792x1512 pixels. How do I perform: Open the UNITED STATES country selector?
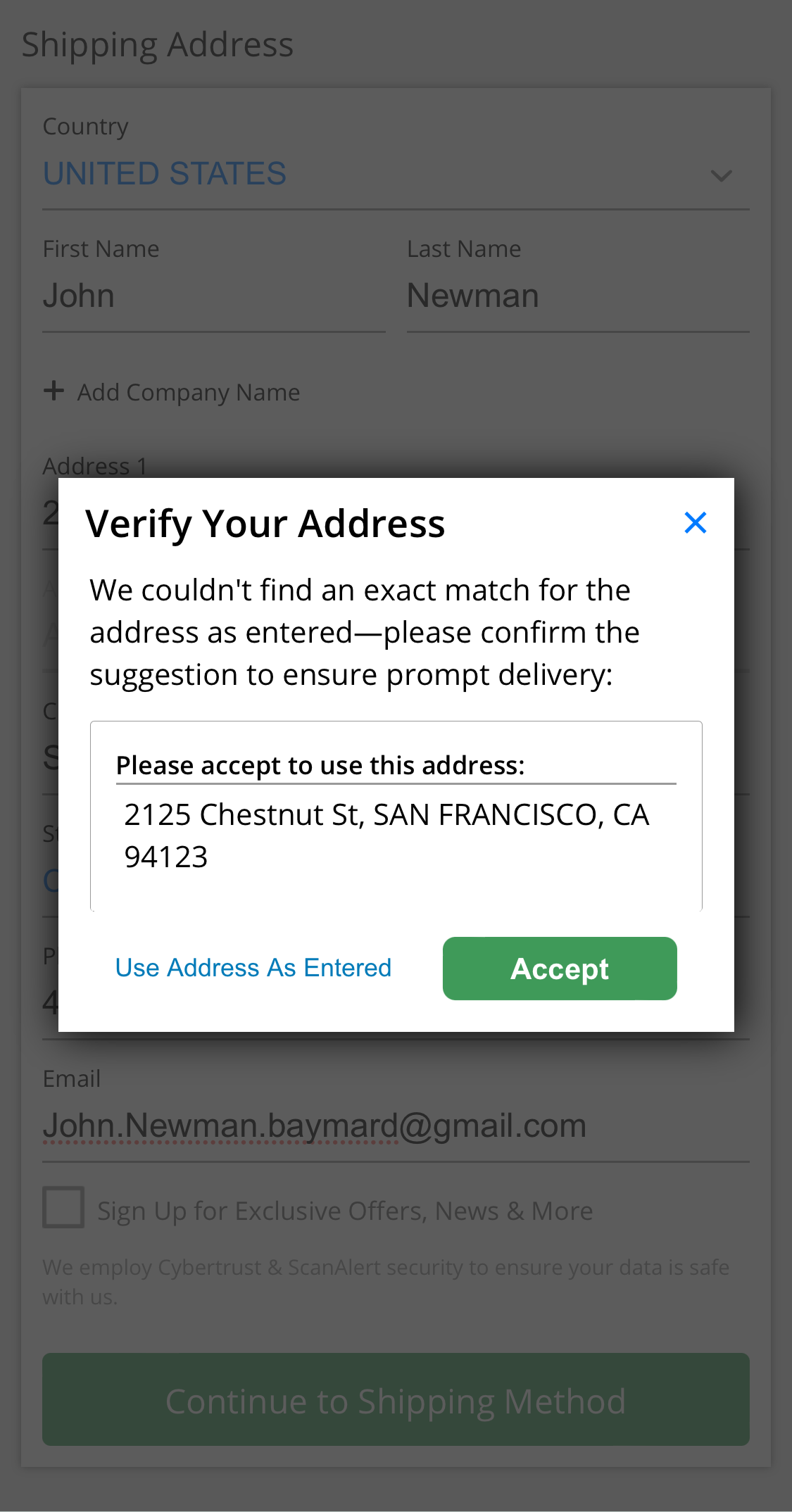(x=165, y=174)
